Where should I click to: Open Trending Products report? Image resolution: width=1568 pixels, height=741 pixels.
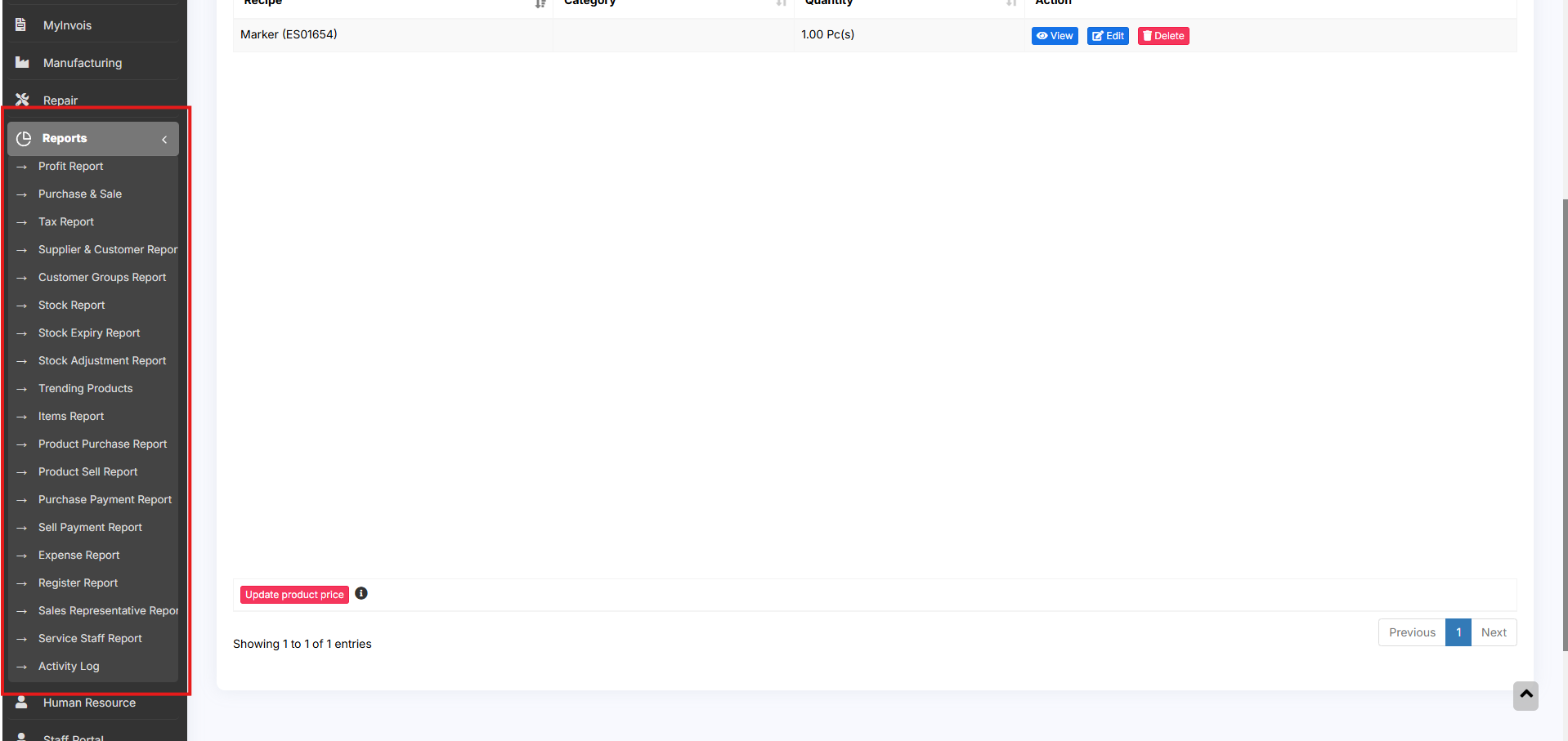click(x=85, y=389)
